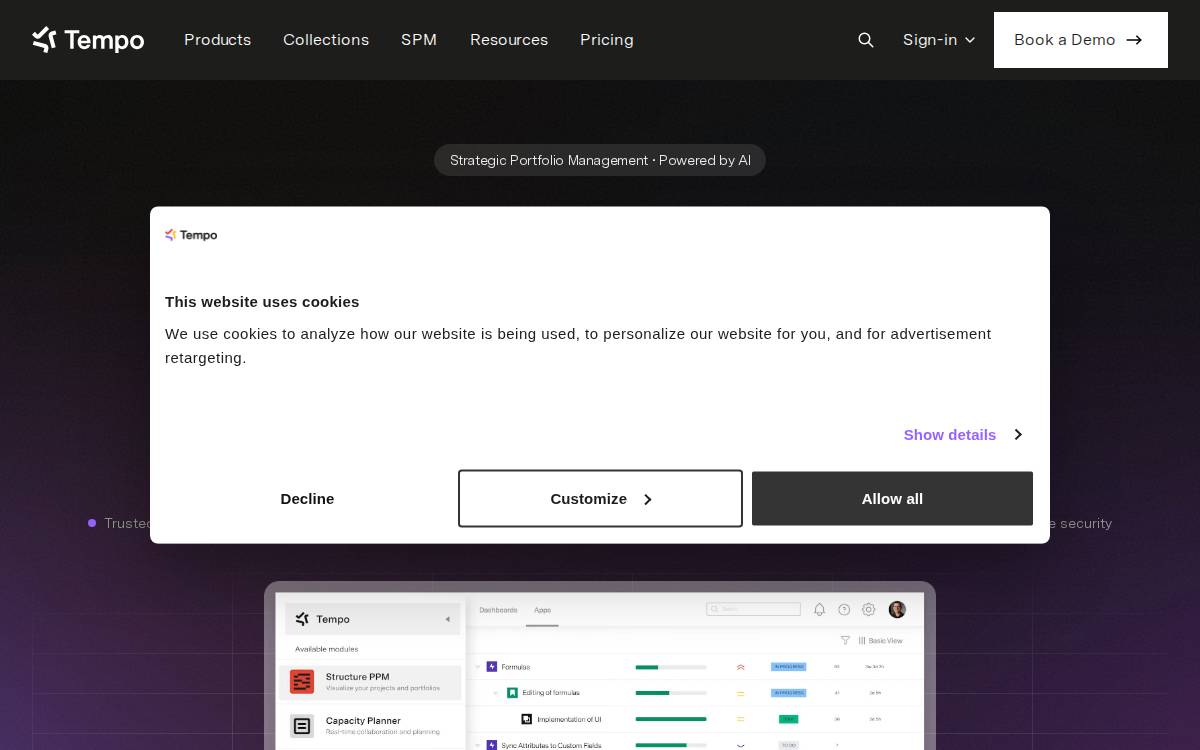Screen dimensions: 1200x750
Task: Click Implementation of UI item icon
Action: point(527,719)
